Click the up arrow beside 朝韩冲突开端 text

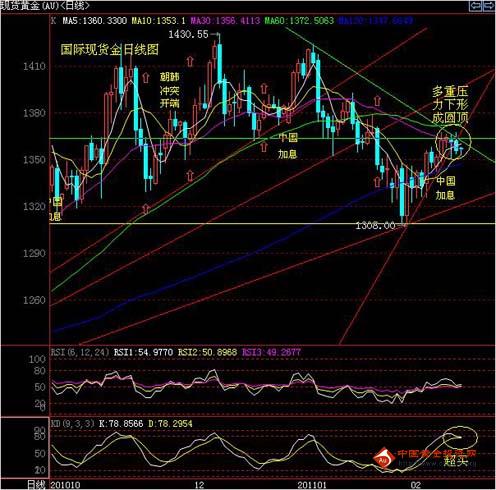[x=146, y=77]
